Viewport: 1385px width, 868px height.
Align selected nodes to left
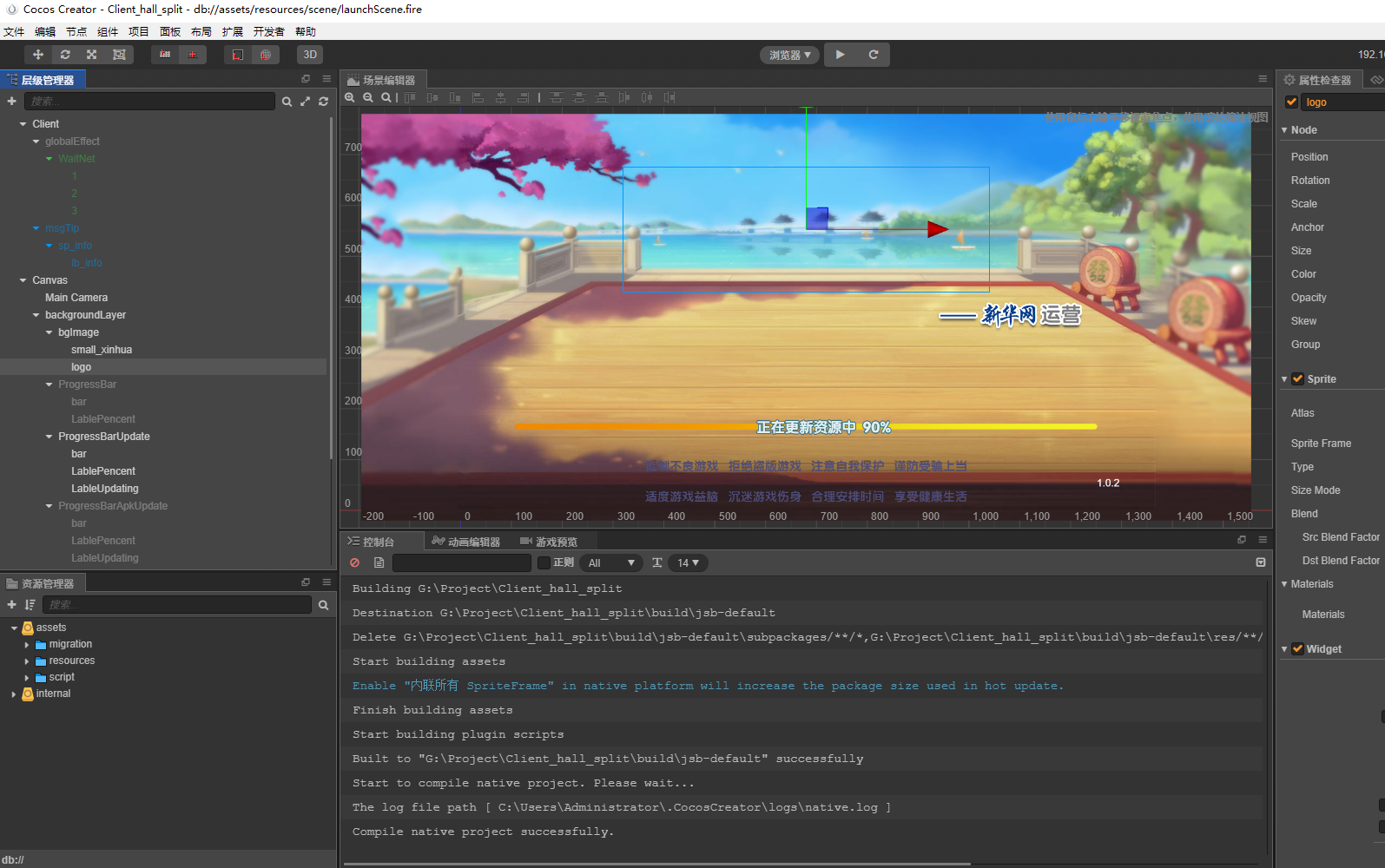[x=478, y=97]
